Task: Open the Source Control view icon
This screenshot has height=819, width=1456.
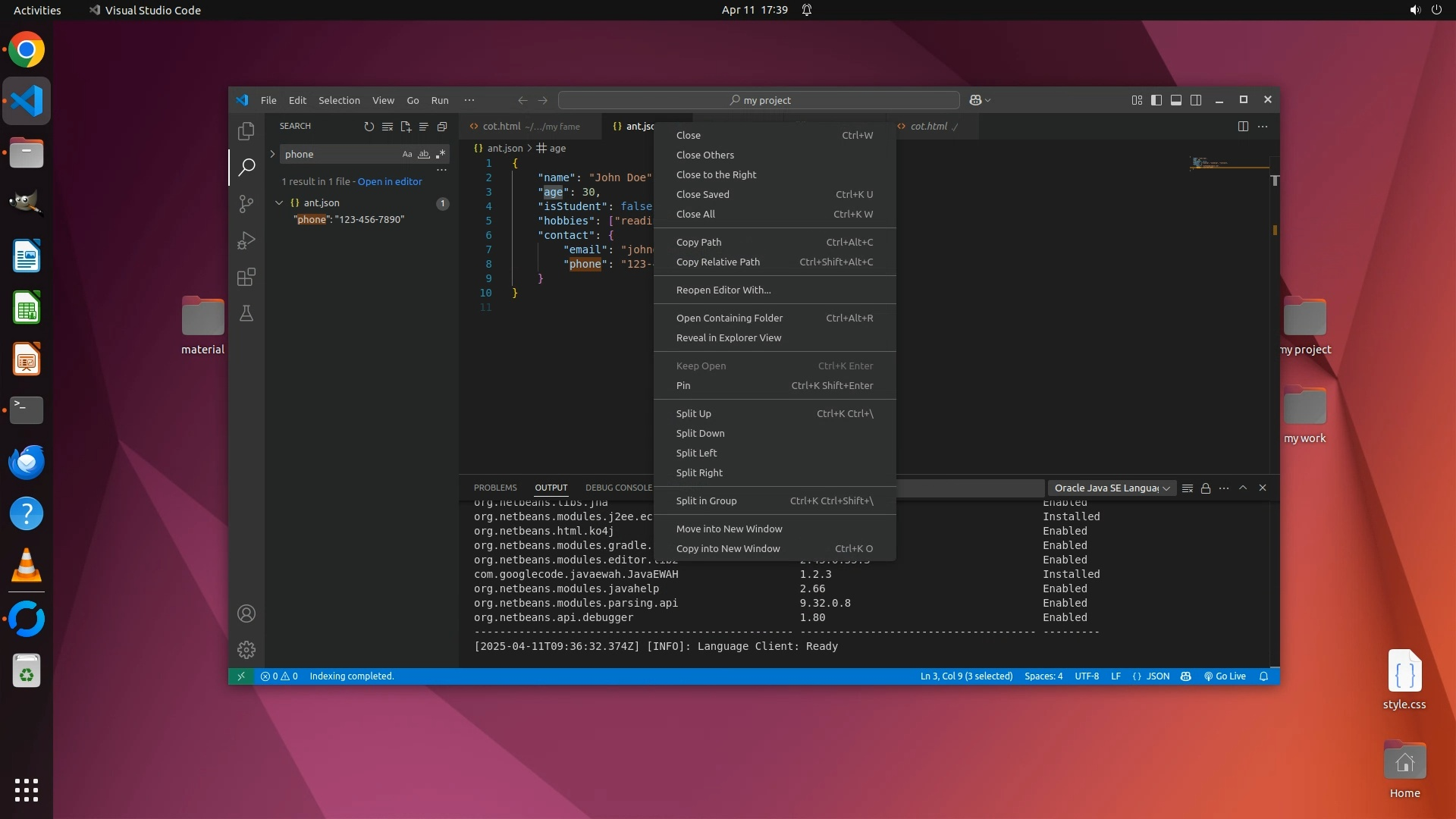Action: pyautogui.click(x=246, y=204)
